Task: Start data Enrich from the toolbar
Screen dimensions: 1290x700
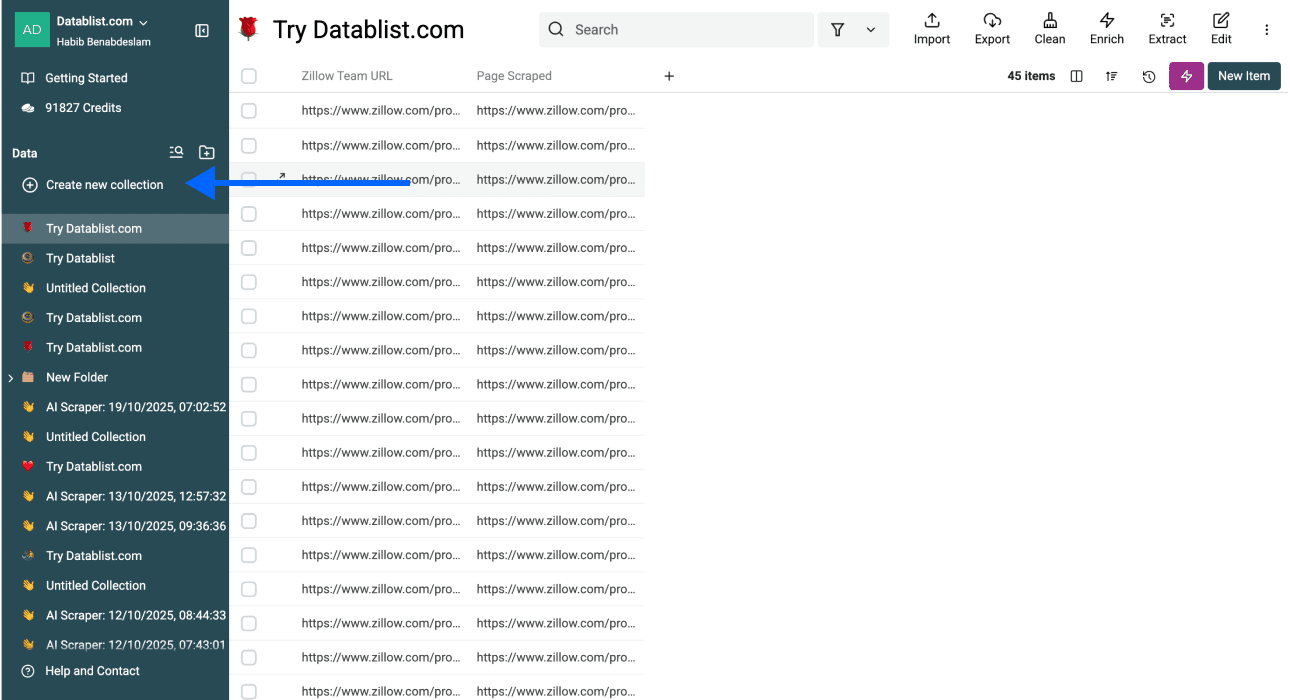Action: pyautogui.click(x=1106, y=28)
